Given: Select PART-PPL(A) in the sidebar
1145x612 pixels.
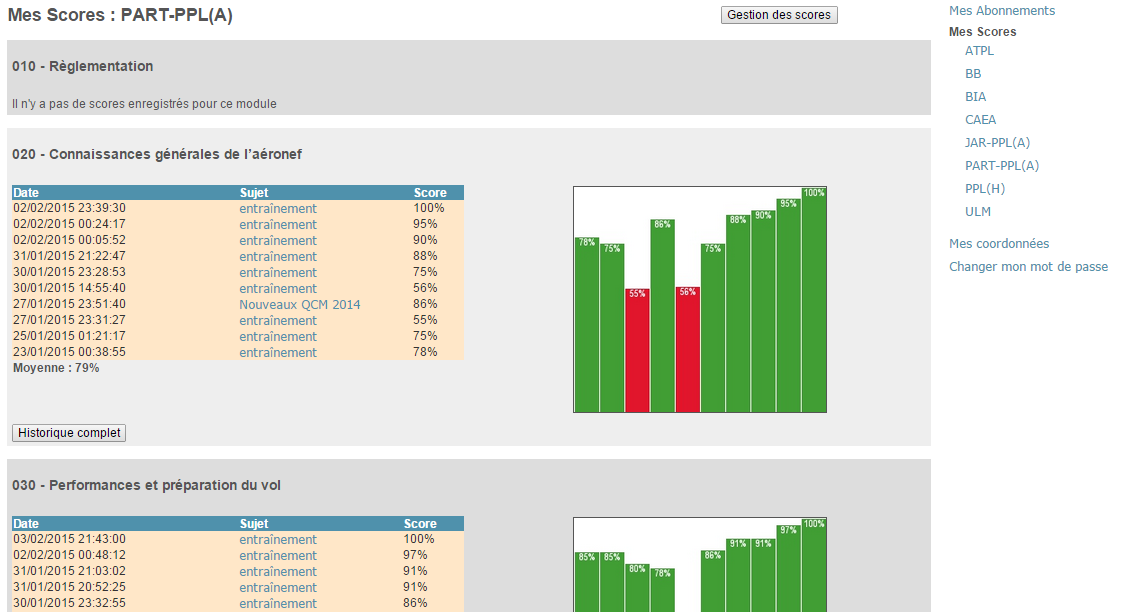Looking at the screenshot, I should tap(1001, 166).
